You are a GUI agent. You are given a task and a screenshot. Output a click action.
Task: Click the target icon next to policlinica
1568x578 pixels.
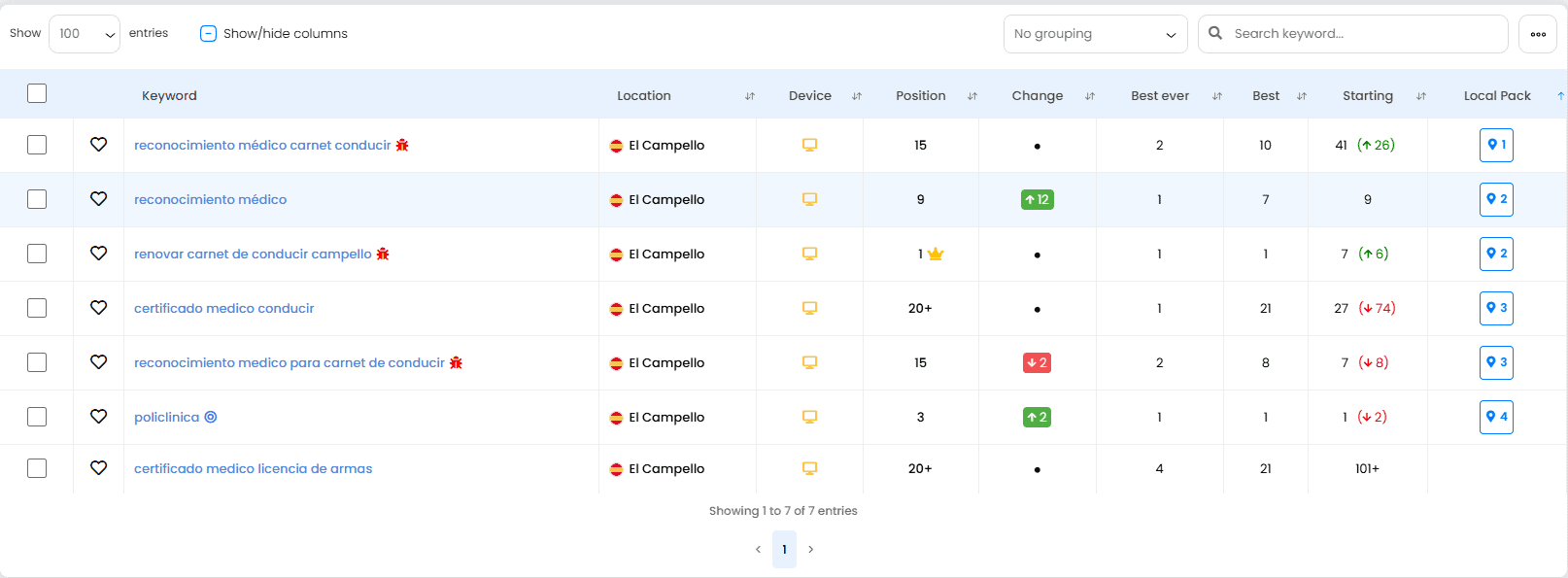click(211, 417)
